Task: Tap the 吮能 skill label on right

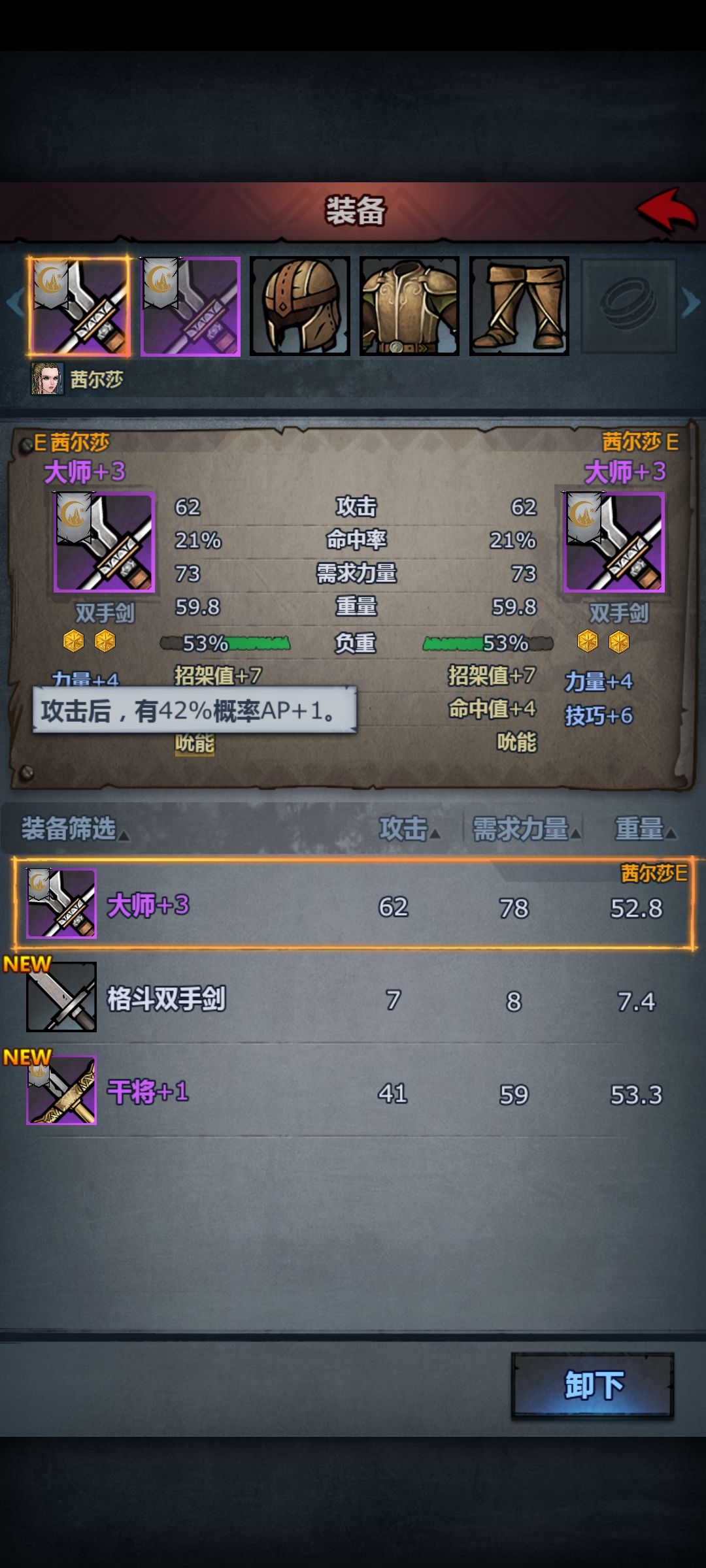Action: (516, 742)
